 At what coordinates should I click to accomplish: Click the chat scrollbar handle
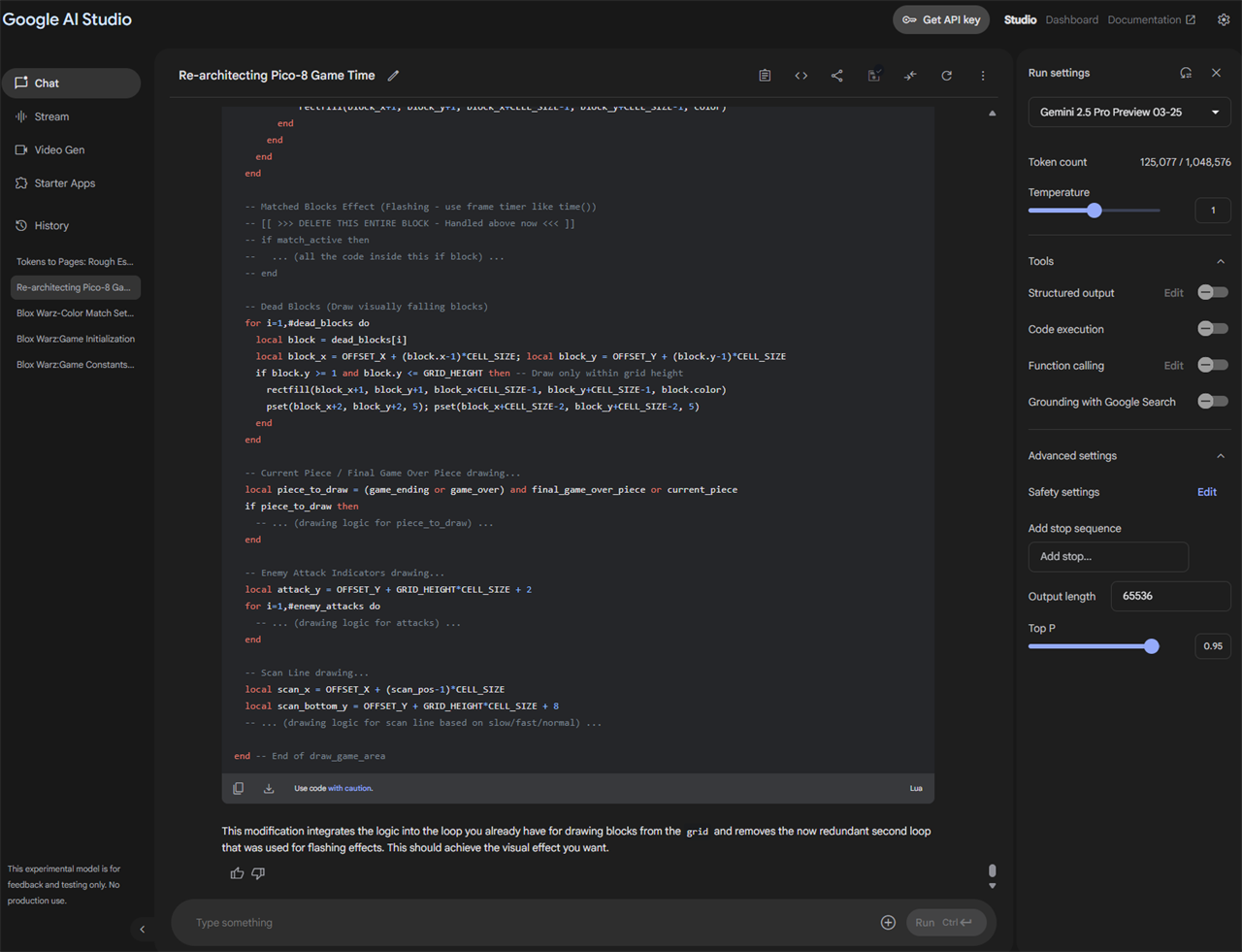992,870
